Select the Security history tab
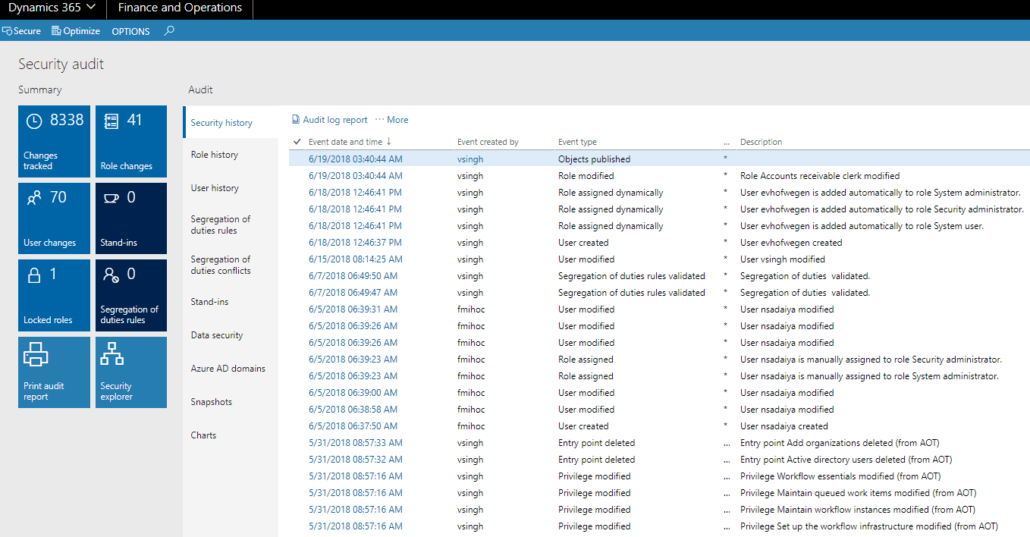 (231, 122)
